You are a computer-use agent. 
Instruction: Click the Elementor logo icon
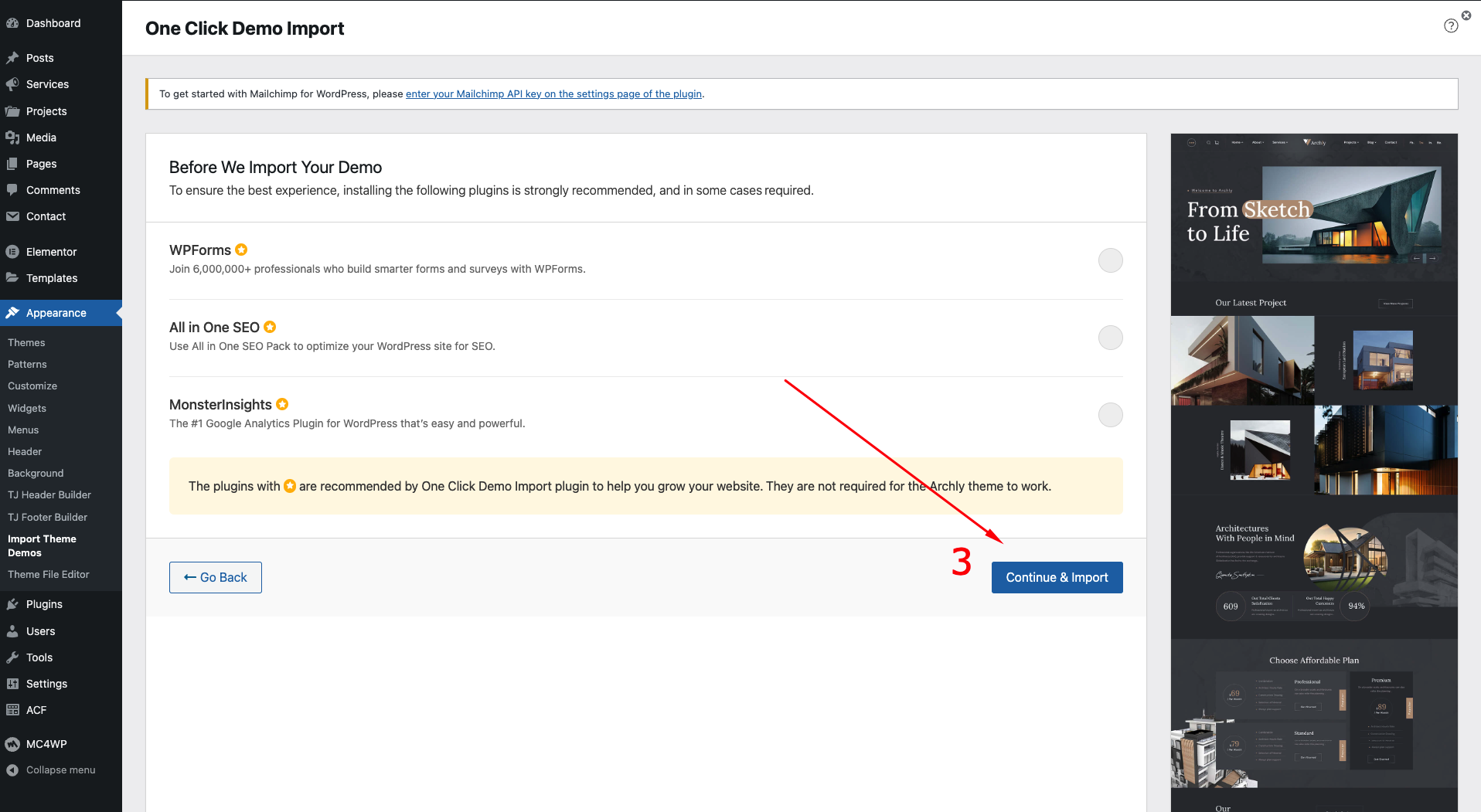coord(12,252)
